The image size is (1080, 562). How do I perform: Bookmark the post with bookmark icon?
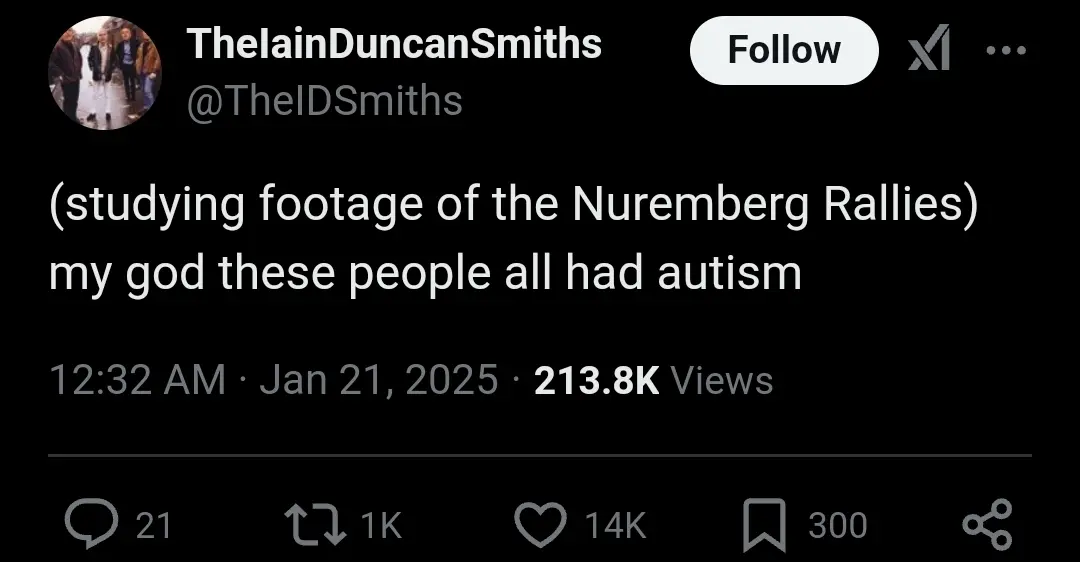[x=764, y=525]
